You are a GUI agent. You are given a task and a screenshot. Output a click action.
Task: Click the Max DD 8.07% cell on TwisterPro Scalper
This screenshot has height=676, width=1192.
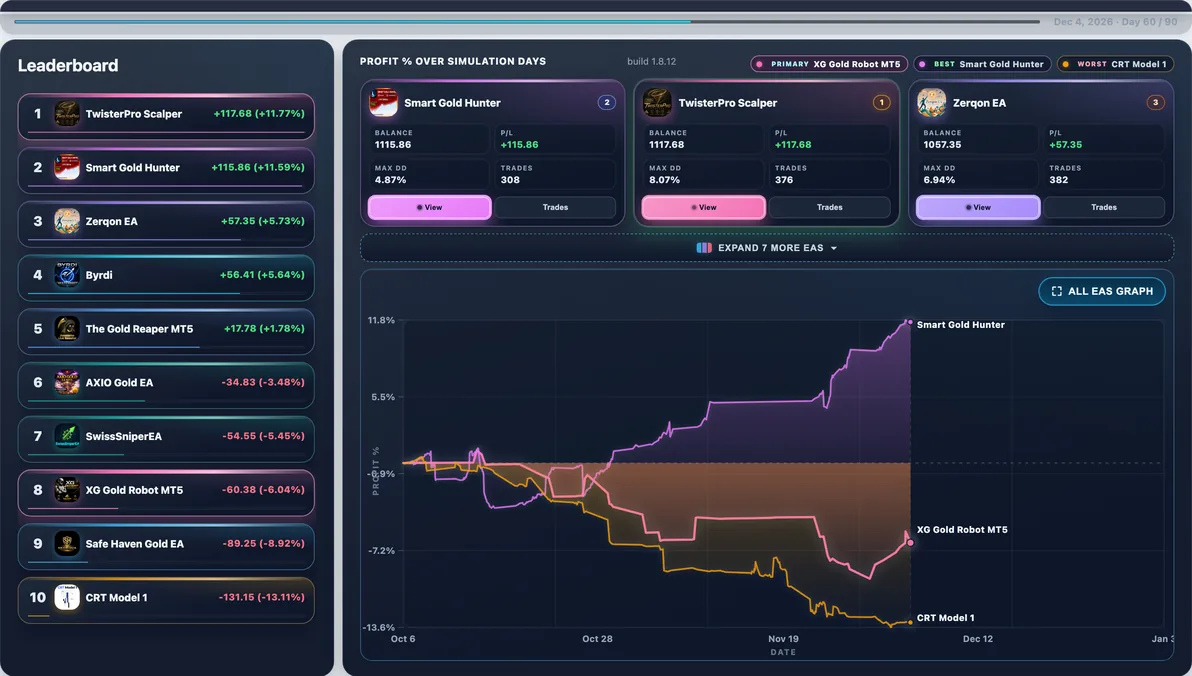[x=702, y=174]
